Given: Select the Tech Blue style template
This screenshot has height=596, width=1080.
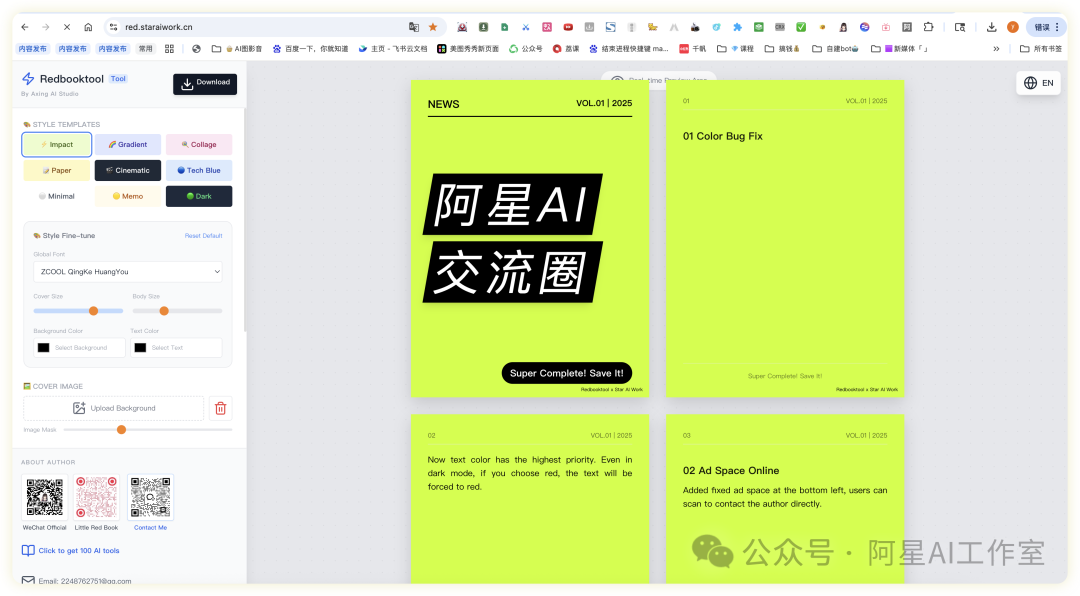Looking at the screenshot, I should [199, 170].
